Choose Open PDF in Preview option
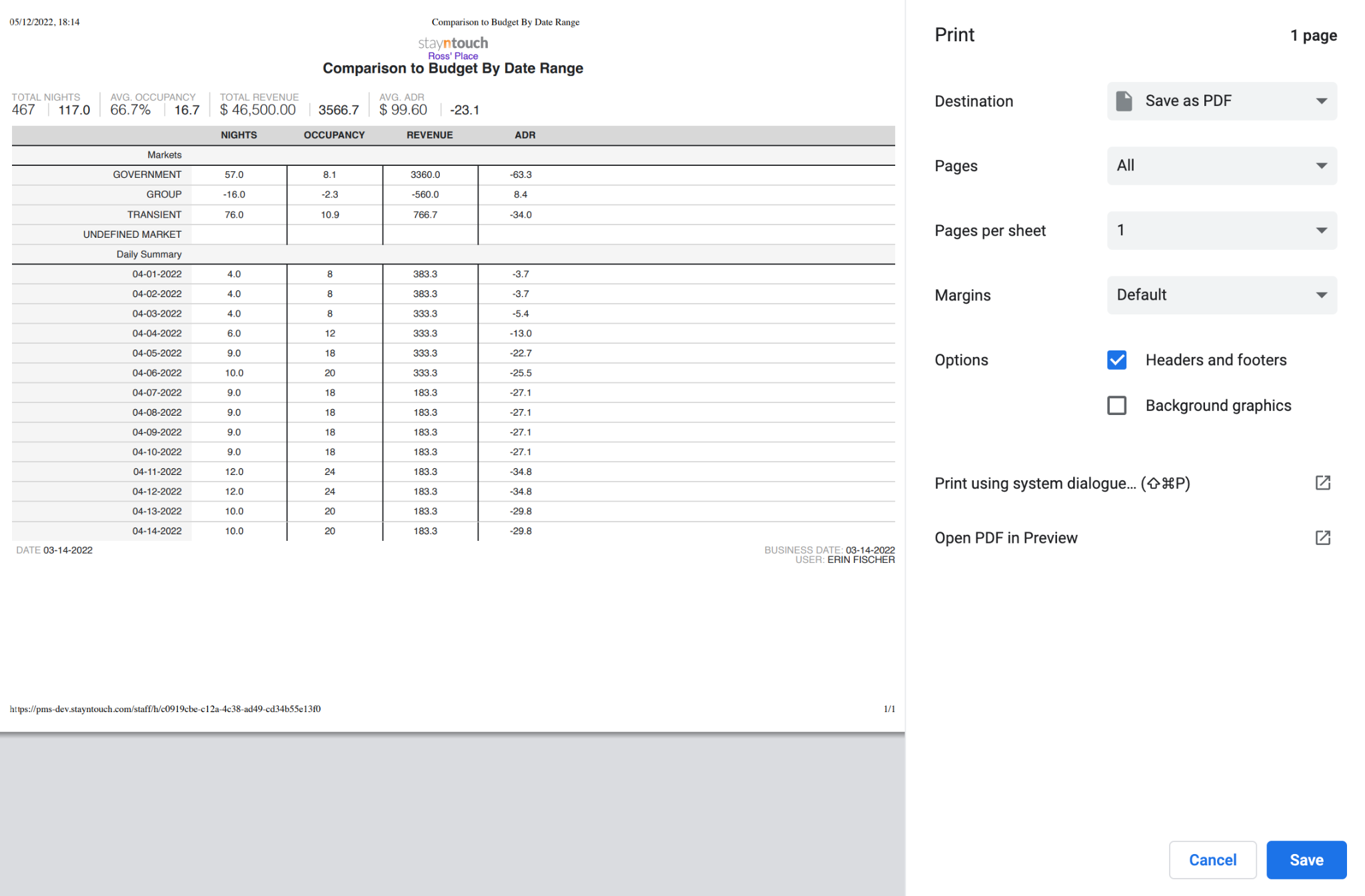This screenshot has width=1365, height=896. (x=1006, y=538)
